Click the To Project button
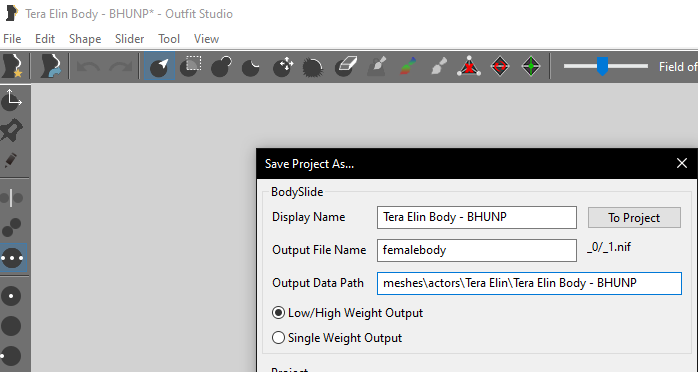The width and height of the screenshot is (698, 372). point(634,218)
